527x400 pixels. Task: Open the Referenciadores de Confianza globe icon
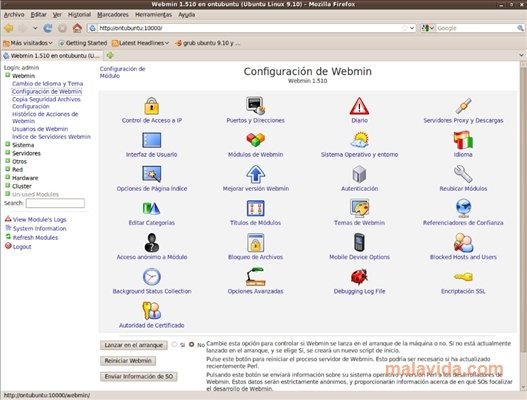coord(463,208)
